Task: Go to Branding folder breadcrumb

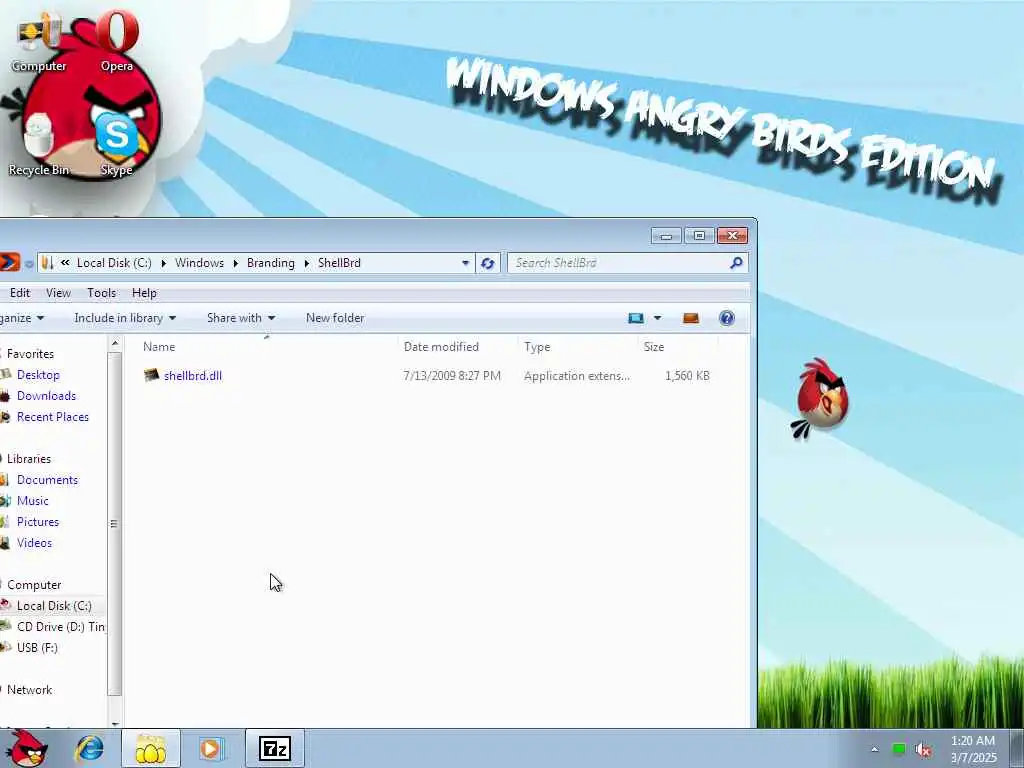Action: tap(270, 263)
